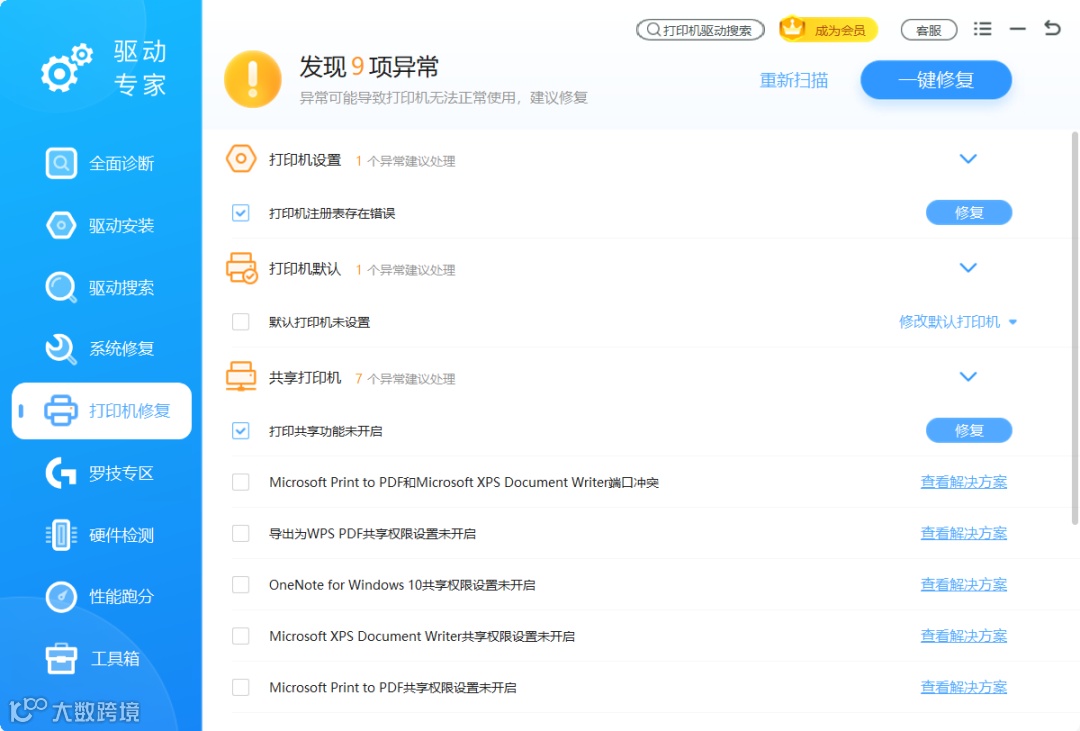Click the 打印机修复 printer icon
Screen dimensions: 1080x731
tap(61, 411)
